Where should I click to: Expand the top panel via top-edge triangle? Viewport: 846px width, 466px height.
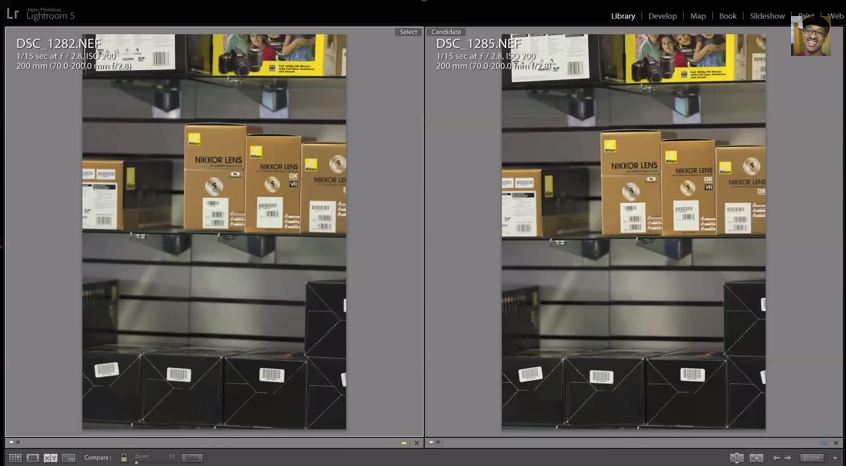(423, 2)
